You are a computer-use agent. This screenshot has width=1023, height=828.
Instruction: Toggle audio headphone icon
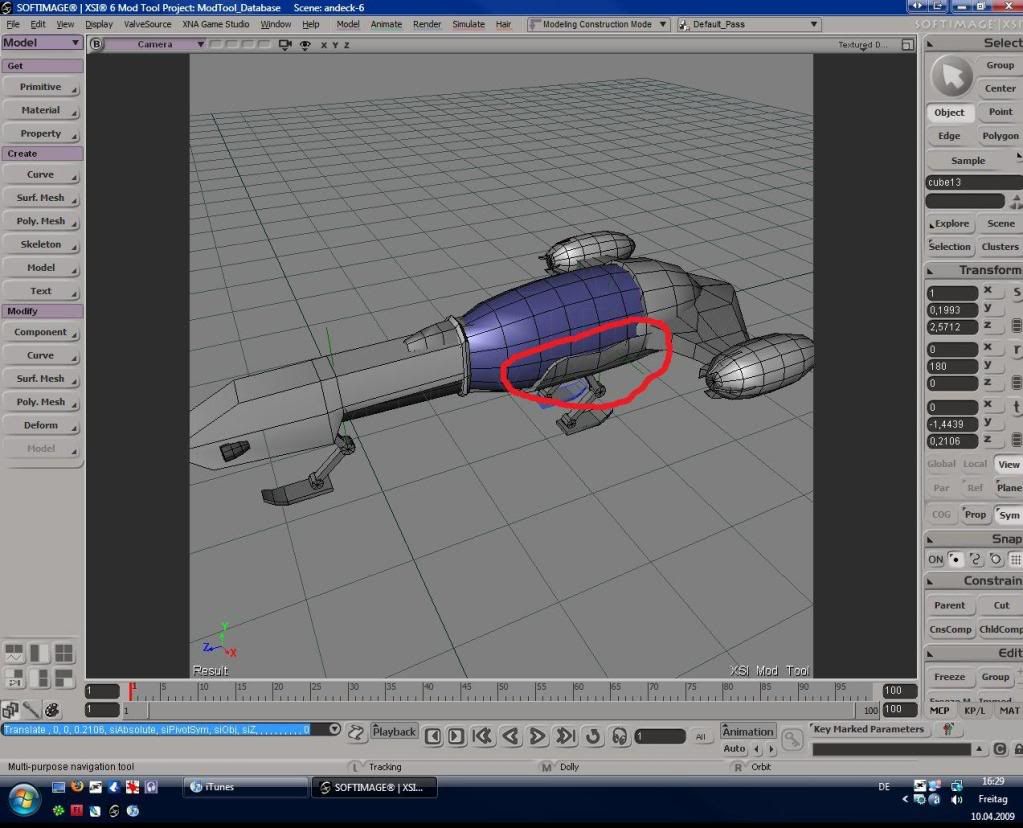point(619,736)
